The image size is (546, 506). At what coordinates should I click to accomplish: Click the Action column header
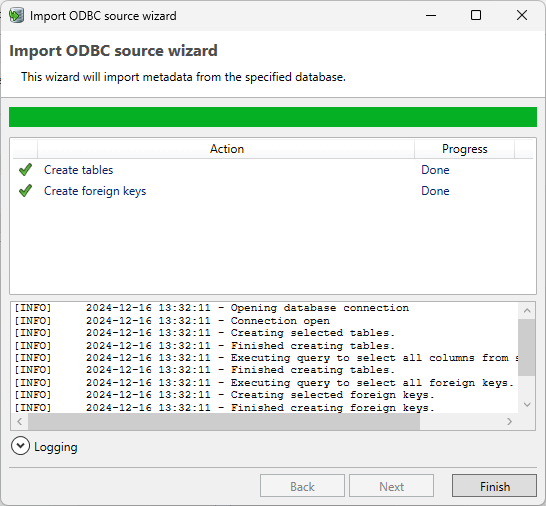[x=226, y=149]
